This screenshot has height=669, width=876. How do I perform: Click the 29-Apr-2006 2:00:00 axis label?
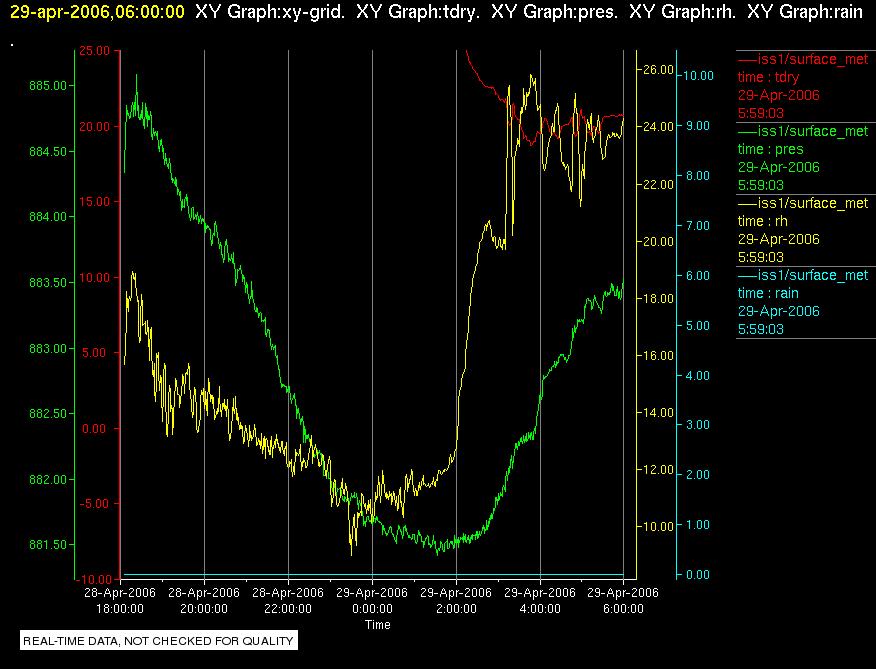tap(456, 601)
